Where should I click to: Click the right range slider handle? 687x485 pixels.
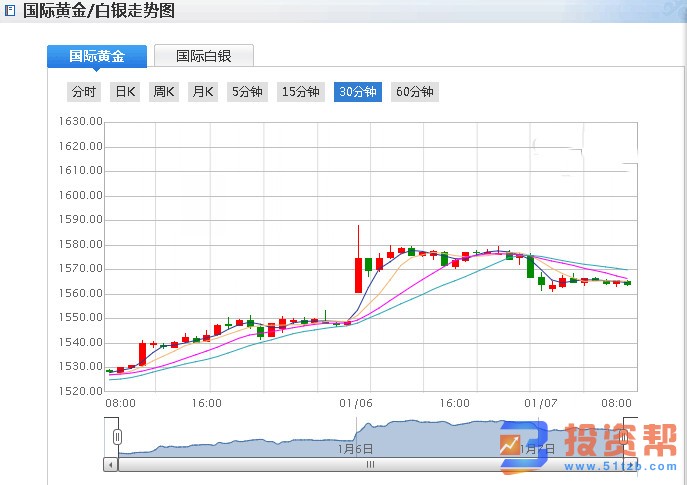(x=623, y=437)
